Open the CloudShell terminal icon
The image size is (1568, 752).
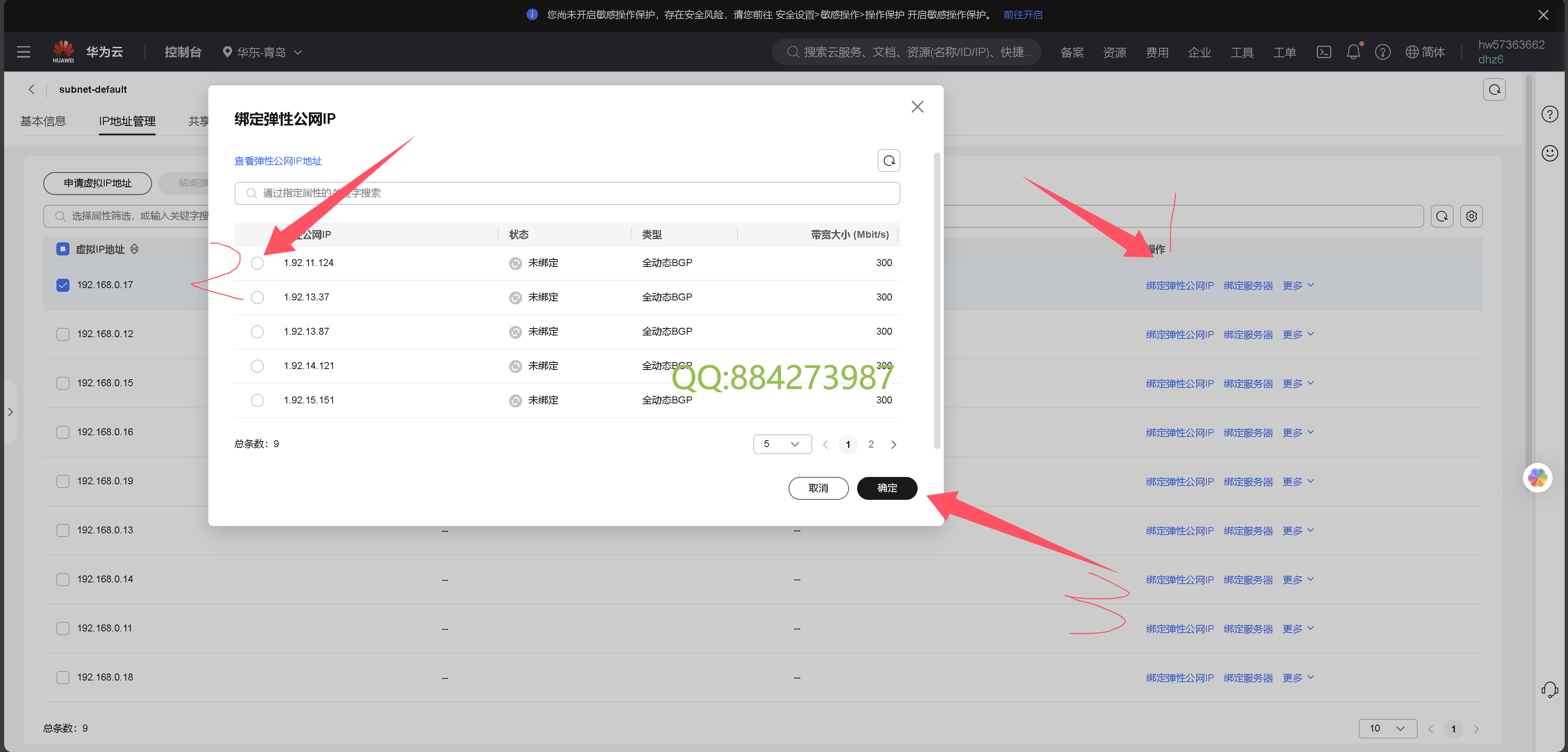point(1324,52)
